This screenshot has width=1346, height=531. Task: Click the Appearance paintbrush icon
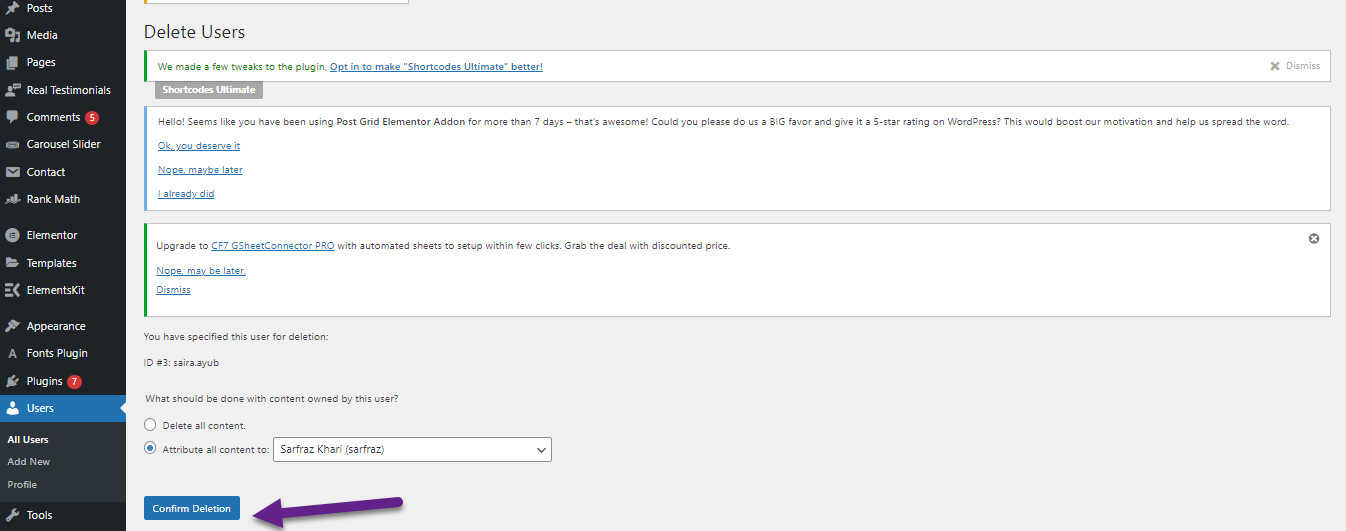(13, 326)
